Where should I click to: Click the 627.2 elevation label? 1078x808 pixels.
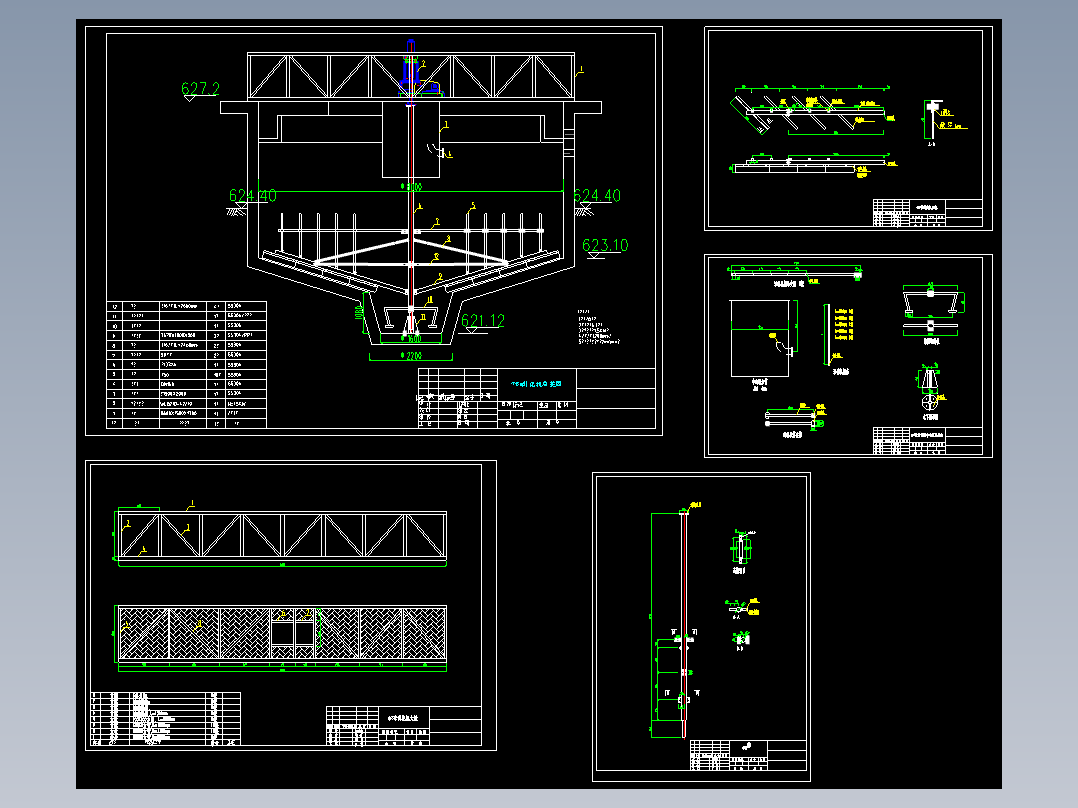pos(200,89)
